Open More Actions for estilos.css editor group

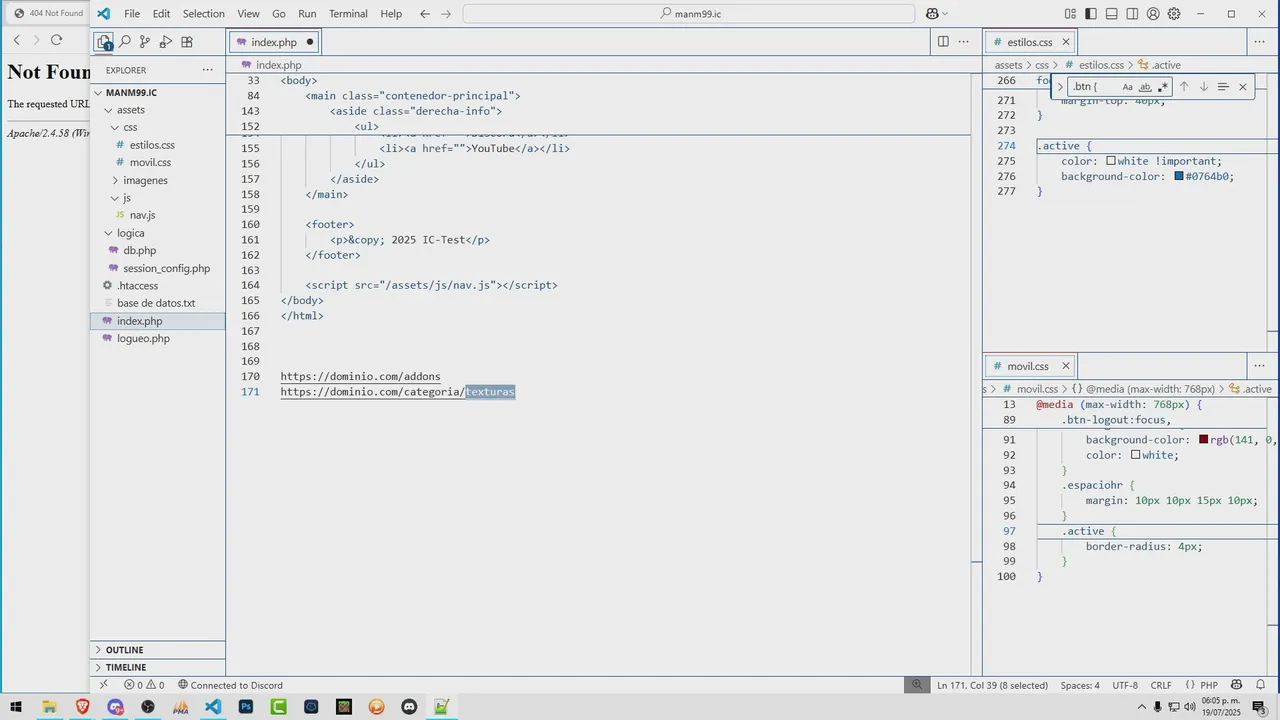click(x=1259, y=42)
